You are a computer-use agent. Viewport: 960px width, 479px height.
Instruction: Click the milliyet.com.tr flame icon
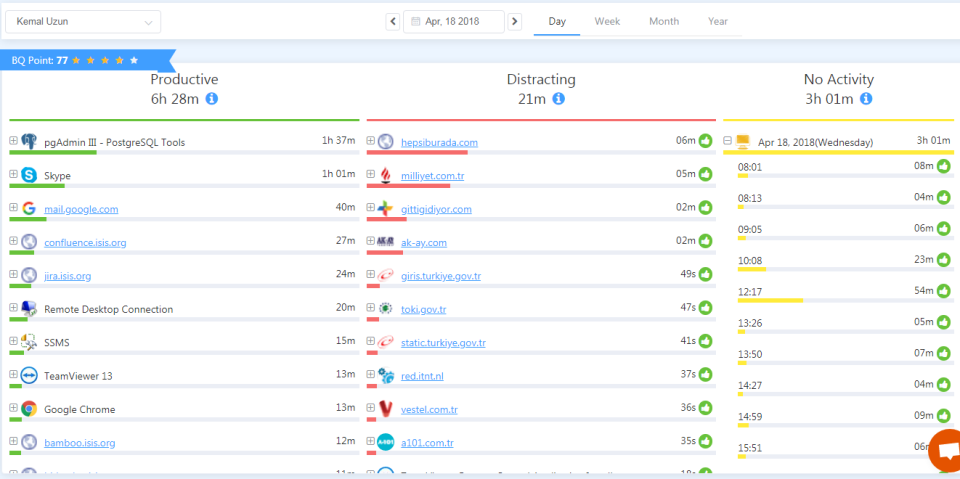pos(385,176)
